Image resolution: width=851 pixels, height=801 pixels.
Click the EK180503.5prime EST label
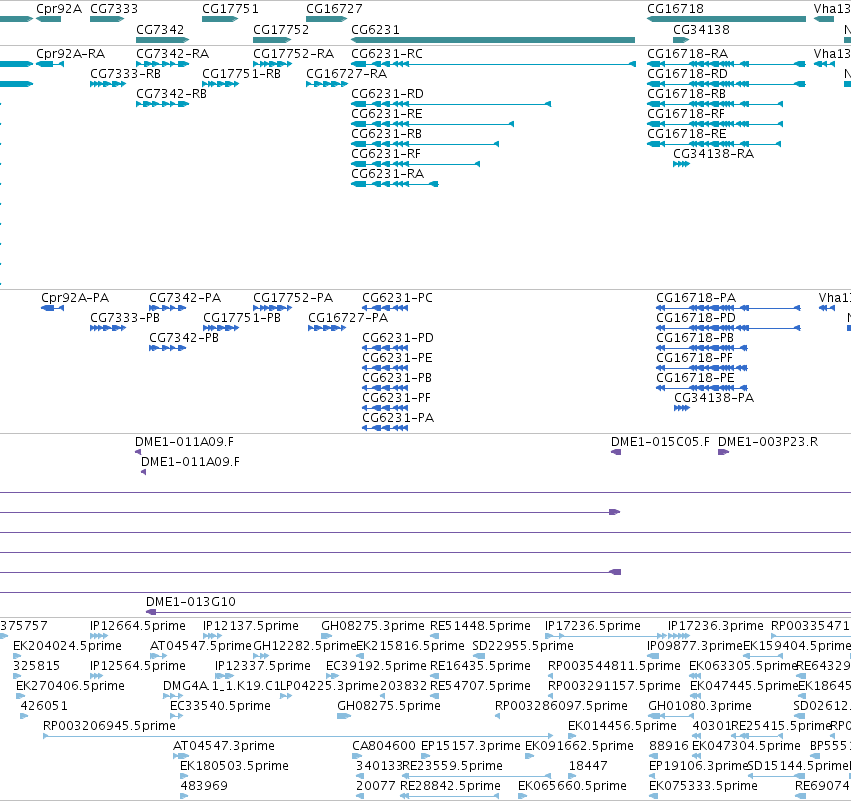click(x=234, y=766)
